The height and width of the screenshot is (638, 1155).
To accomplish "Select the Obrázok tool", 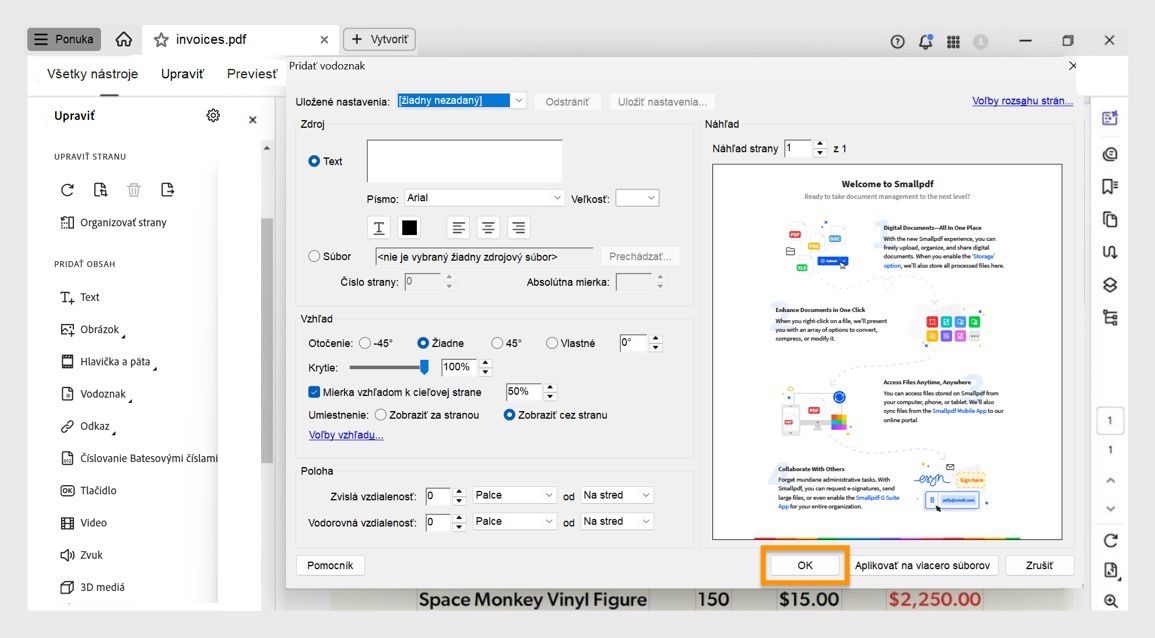I will [x=90, y=329].
